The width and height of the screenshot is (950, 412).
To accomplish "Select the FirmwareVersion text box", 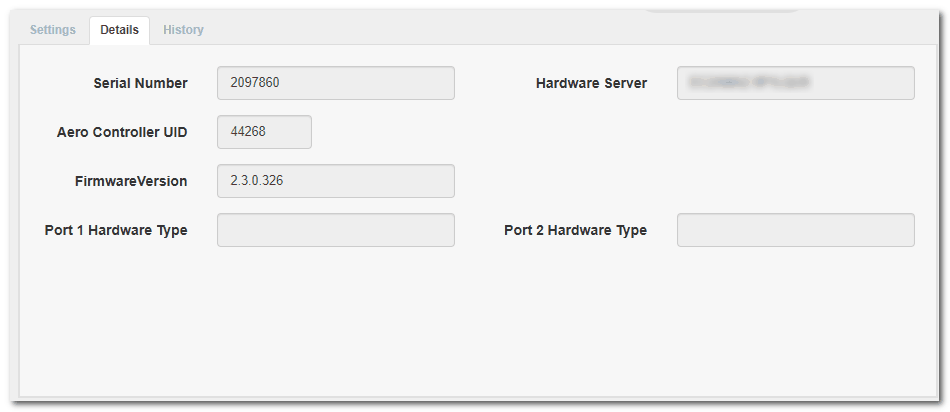I will [x=335, y=181].
